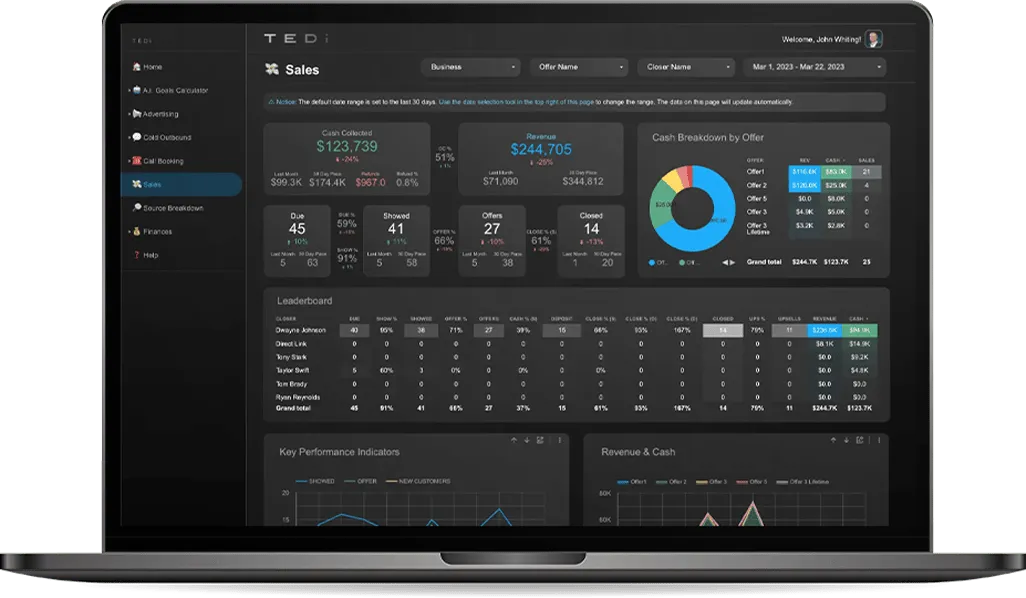Screen dimensions: 1026x598
Task: Toggle NEW CUSTOMERS series in KPI legend
Action: 417,481
